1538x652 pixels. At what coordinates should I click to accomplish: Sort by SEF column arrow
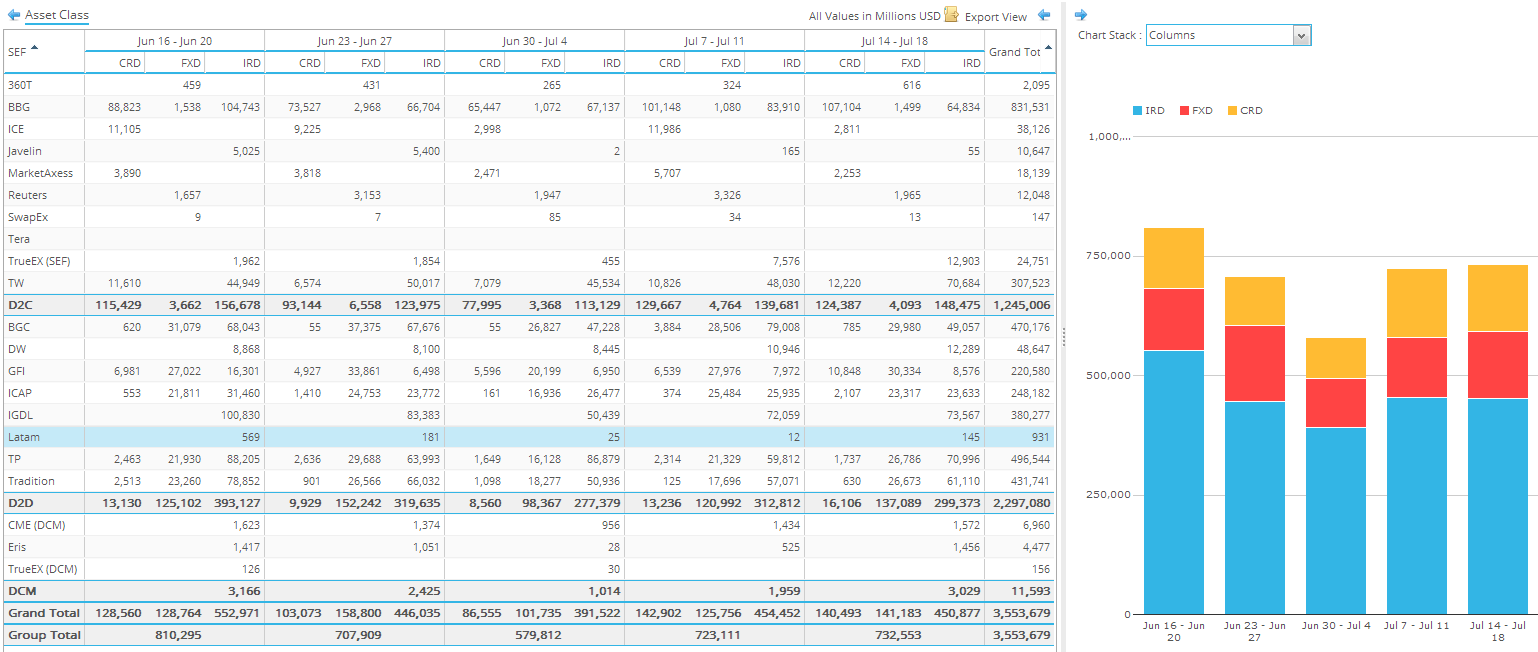pos(35,47)
